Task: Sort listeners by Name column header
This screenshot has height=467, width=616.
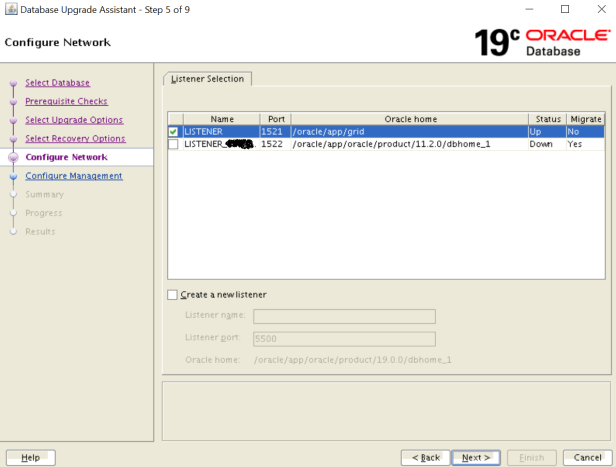Action: [221, 119]
